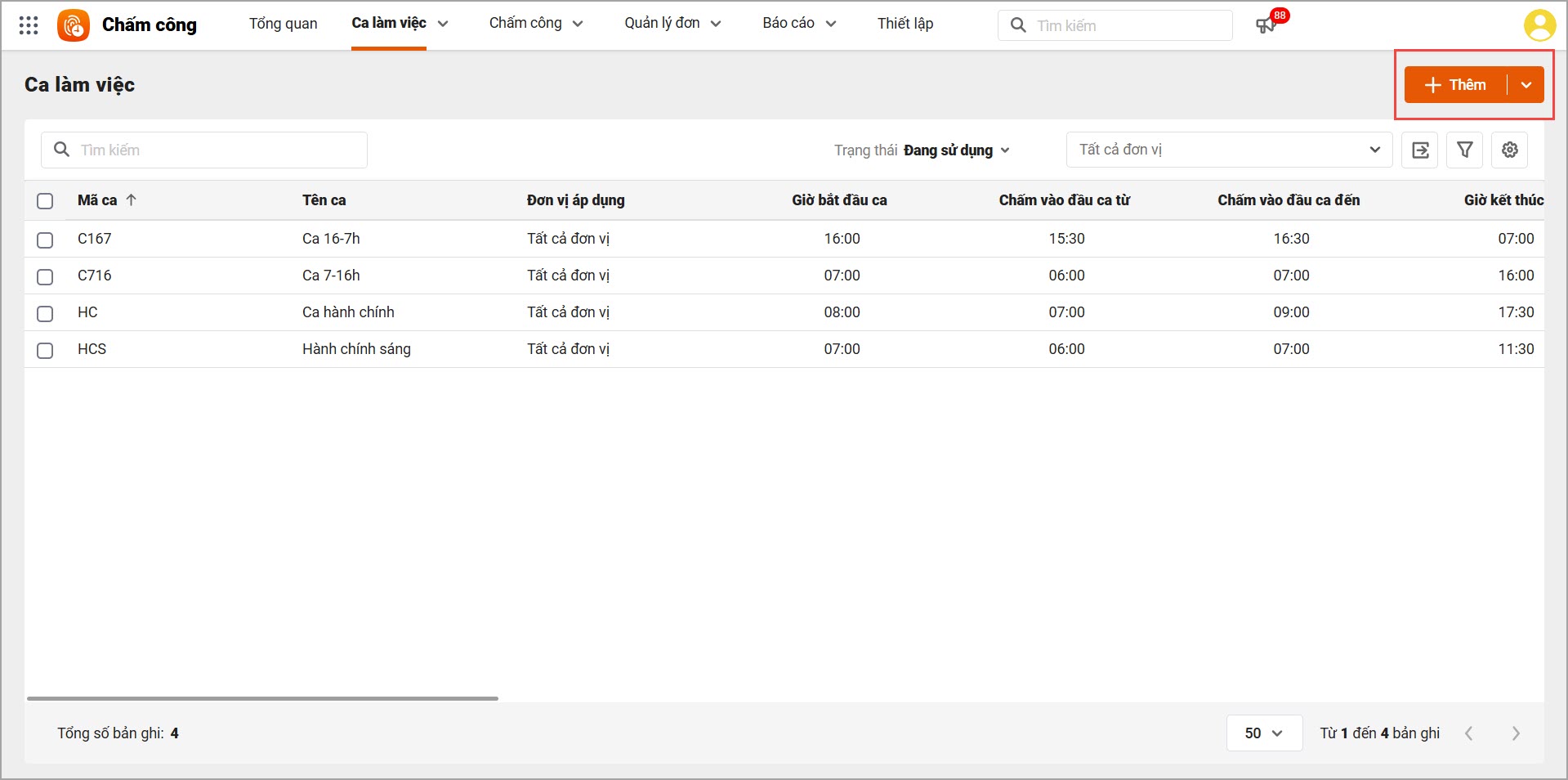Click the export data icon
1568x780 pixels.
pyautogui.click(x=1420, y=150)
